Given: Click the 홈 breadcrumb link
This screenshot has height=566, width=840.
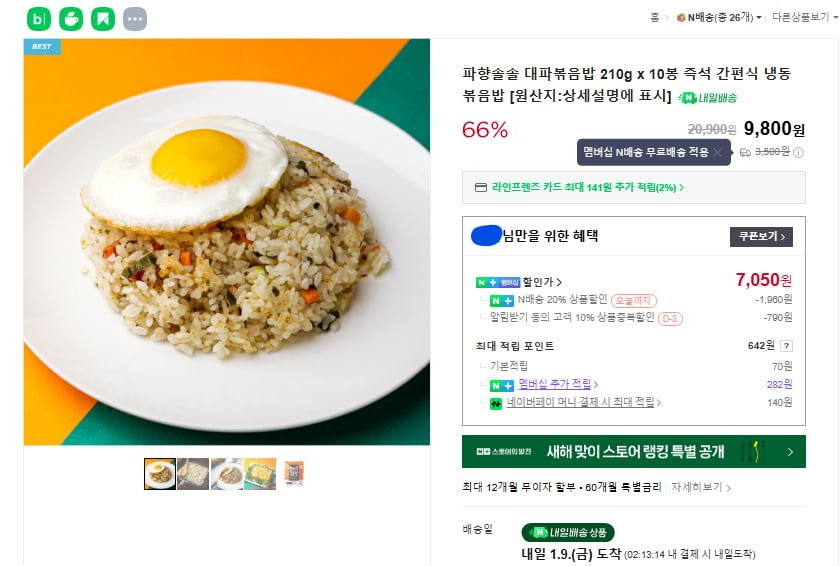Looking at the screenshot, I should tap(655, 17).
